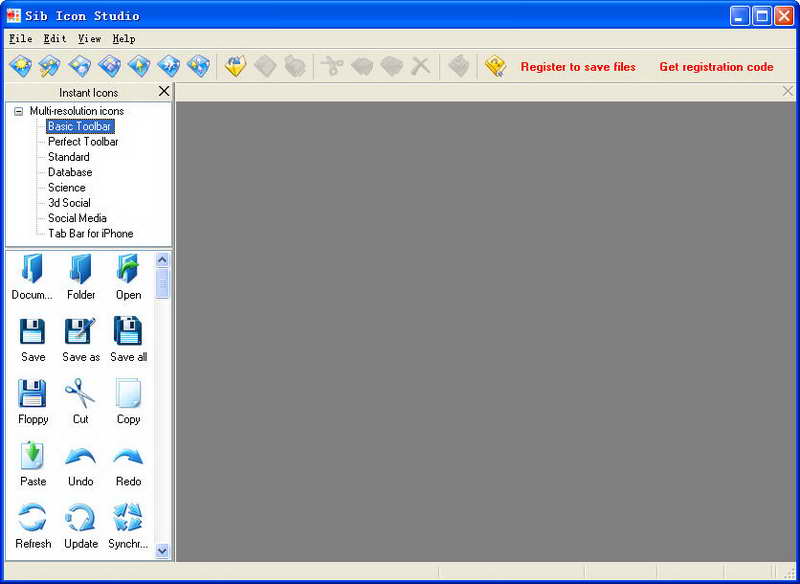Open the Perfect Toolbar icon set
Viewport: 800px width, 584px height.
(x=83, y=141)
